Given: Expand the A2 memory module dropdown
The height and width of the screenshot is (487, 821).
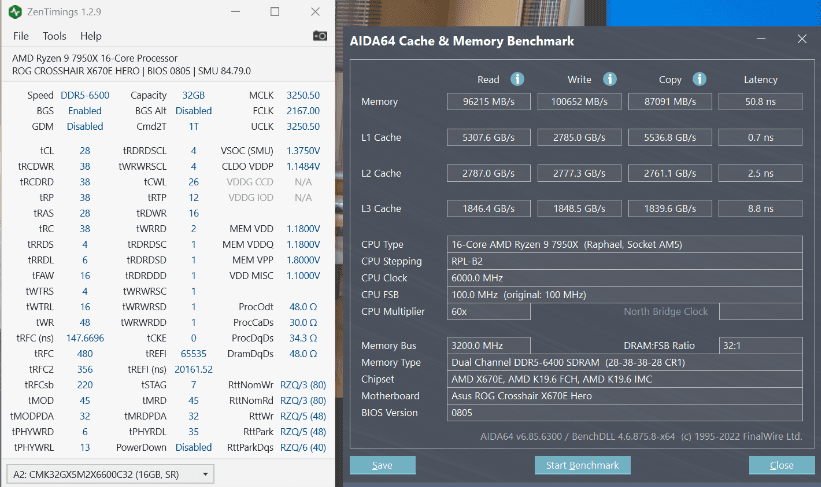Looking at the screenshot, I should 110,474.
